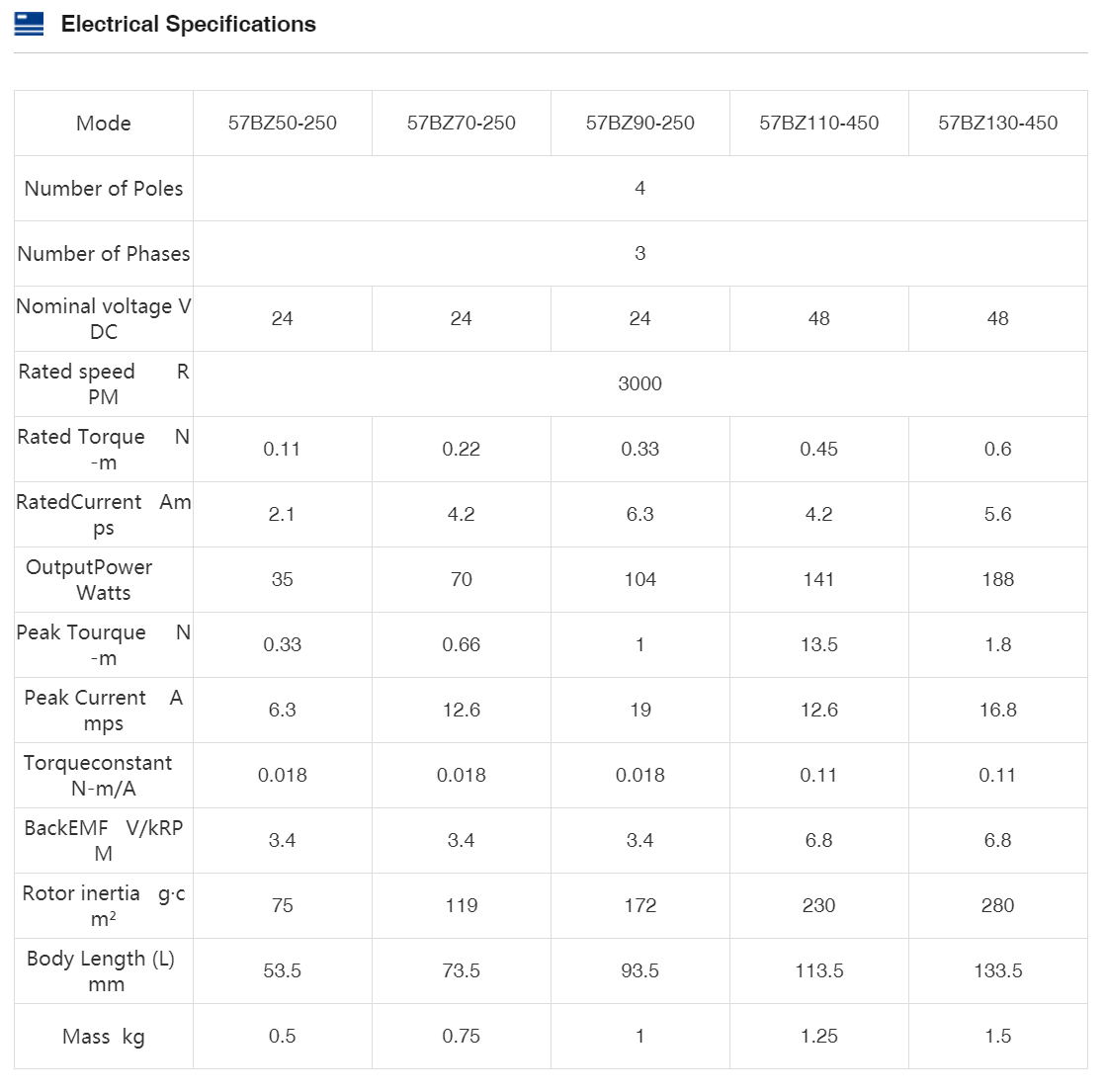
Task: Select the Mode header cell
Action: (104, 124)
